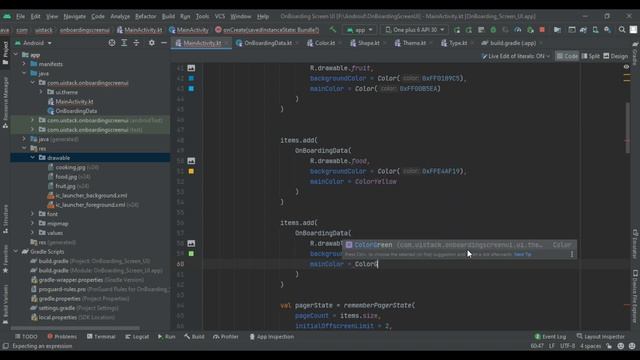
Task: Click Expand All in project tree
Action: [124, 43]
